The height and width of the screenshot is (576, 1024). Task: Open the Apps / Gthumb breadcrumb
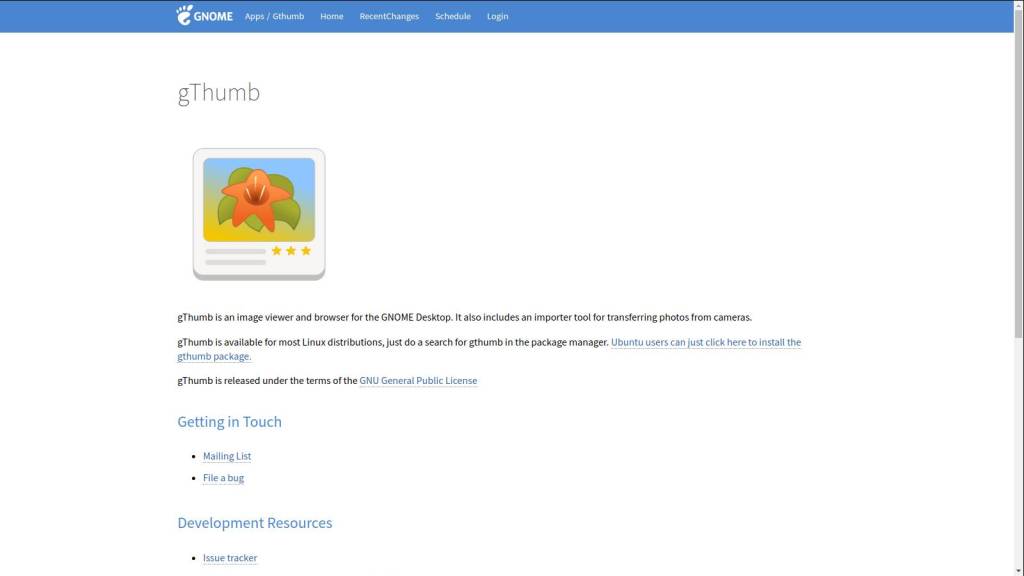[x=274, y=16]
